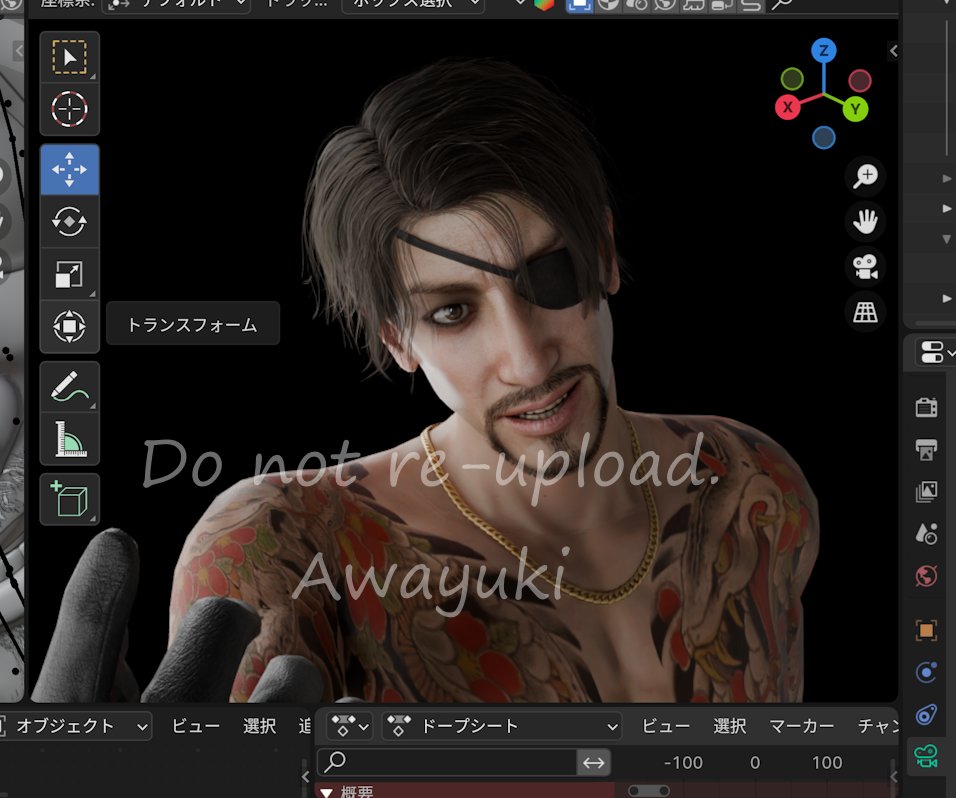Snap view to negative Z axis dot
This screenshot has width=956, height=798.
click(x=824, y=138)
